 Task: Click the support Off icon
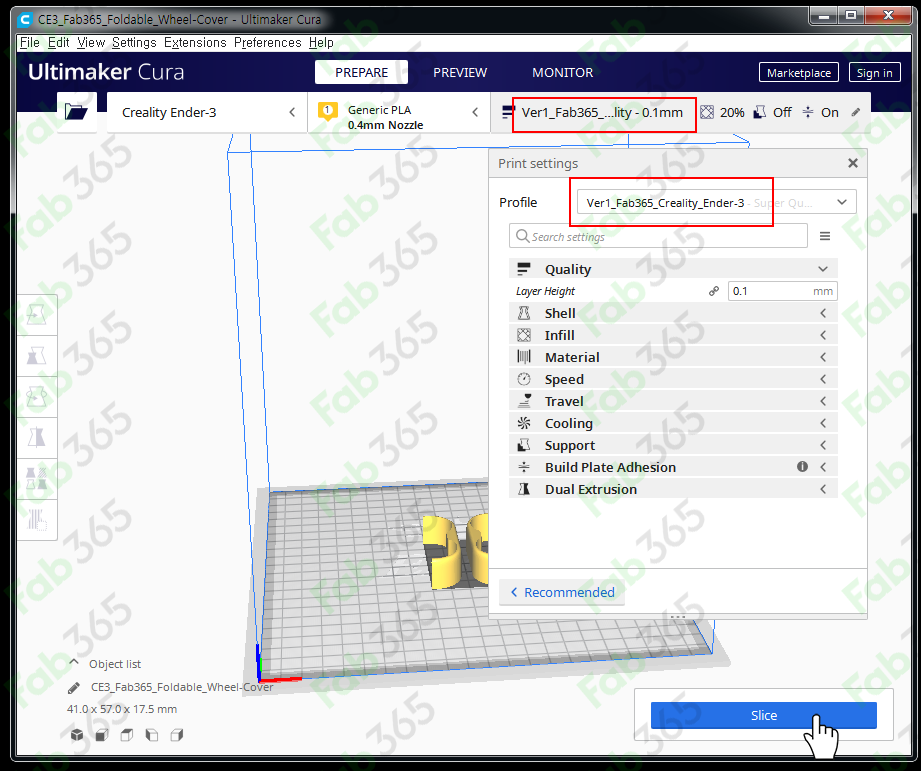click(x=759, y=112)
